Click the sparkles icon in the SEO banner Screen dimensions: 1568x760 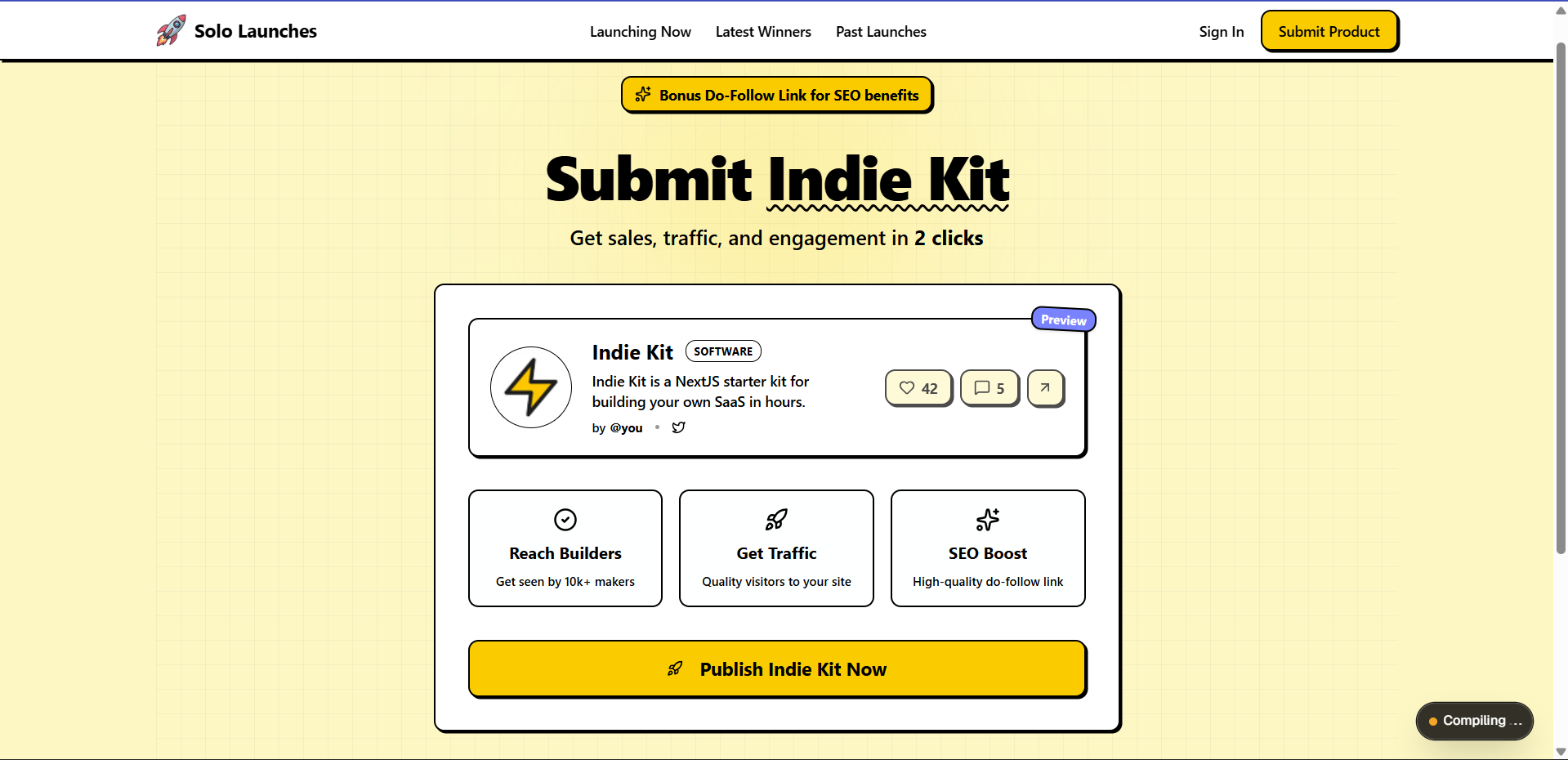tap(644, 94)
